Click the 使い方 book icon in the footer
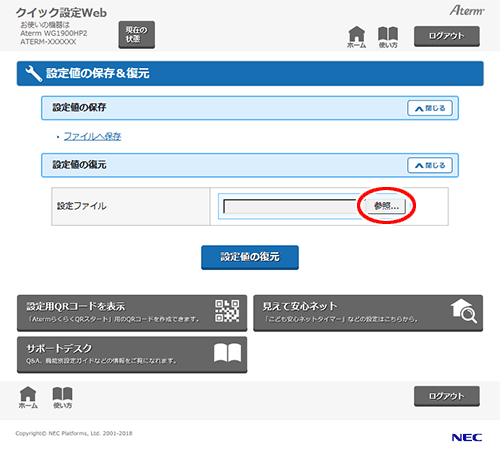 (x=63, y=397)
